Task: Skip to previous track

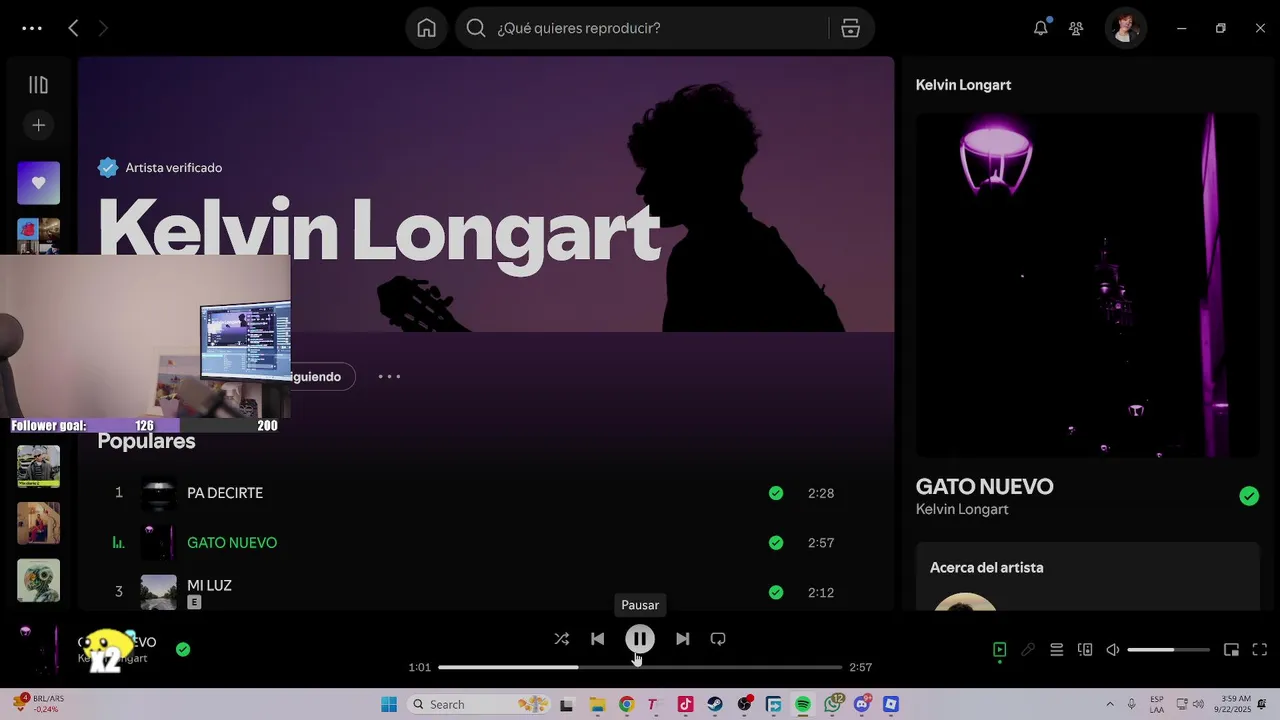Action: coord(597,639)
